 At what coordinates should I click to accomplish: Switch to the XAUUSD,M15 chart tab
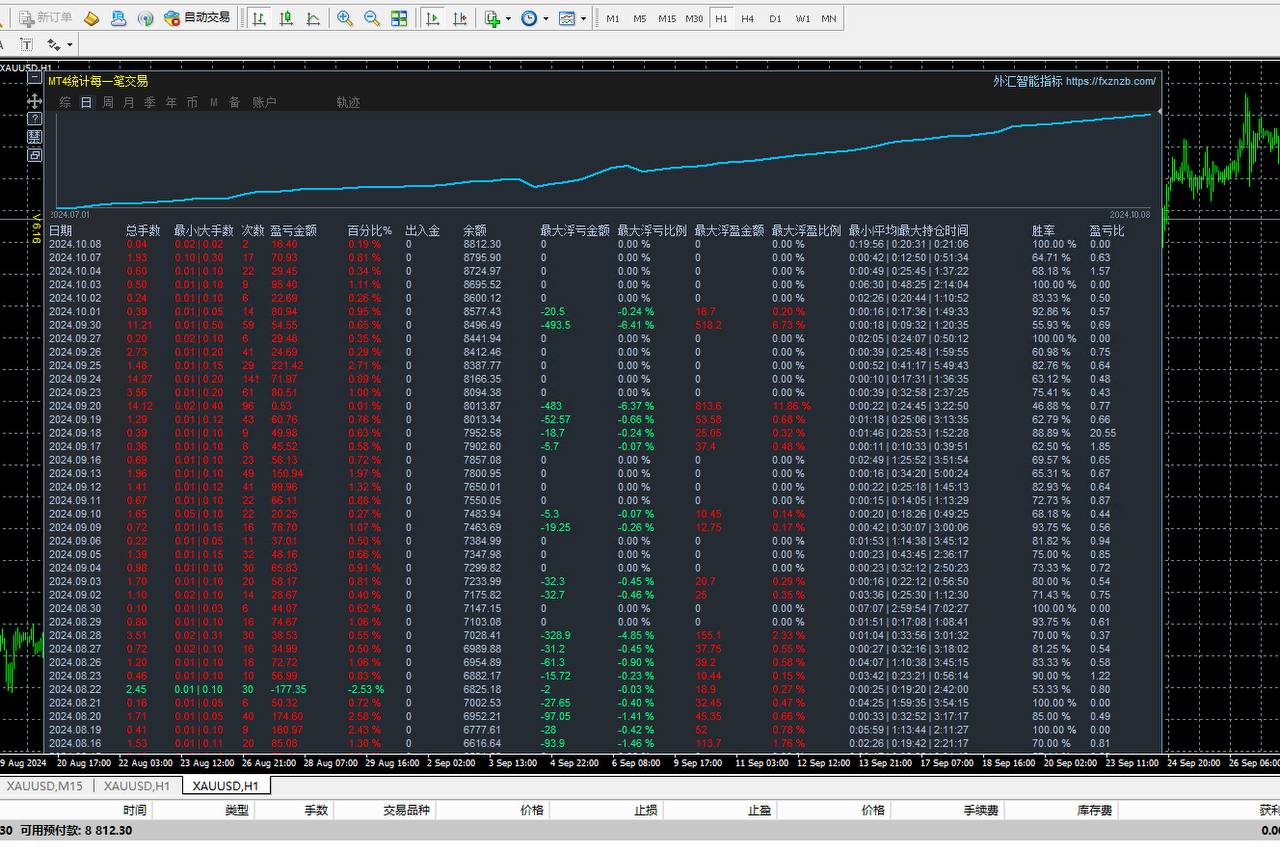[x=46, y=786]
